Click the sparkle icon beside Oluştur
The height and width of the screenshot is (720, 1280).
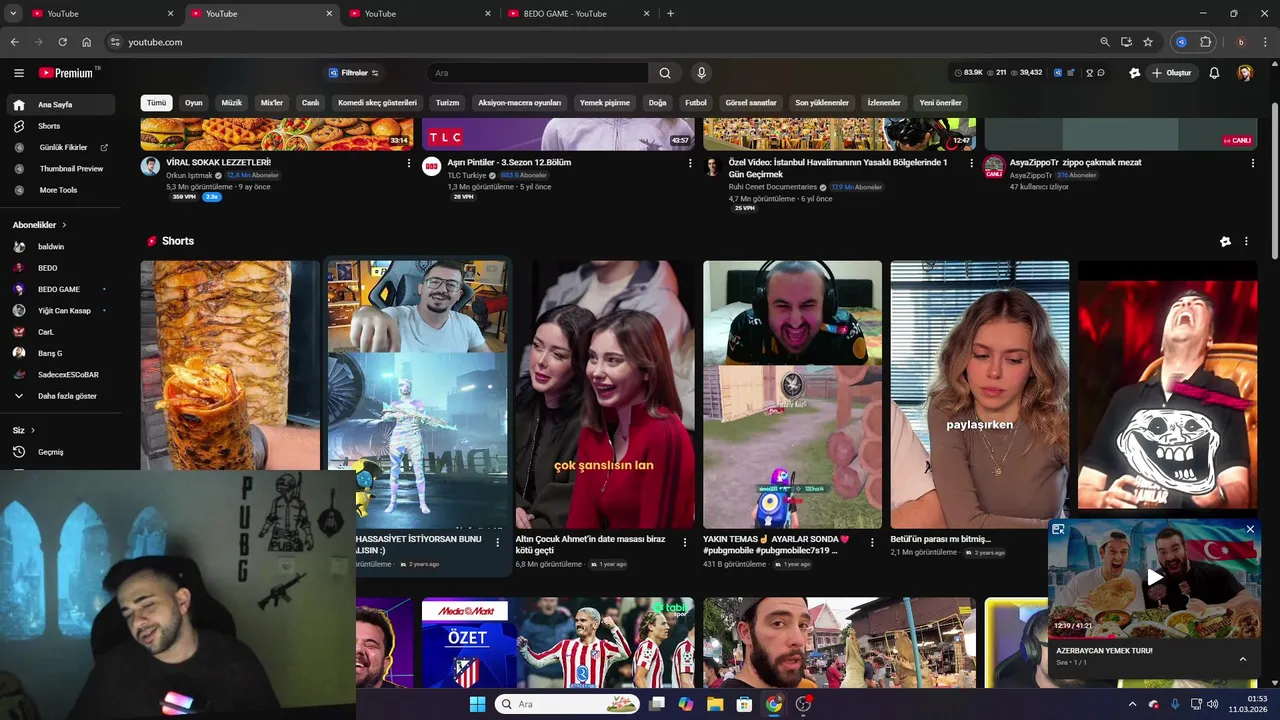(1134, 73)
